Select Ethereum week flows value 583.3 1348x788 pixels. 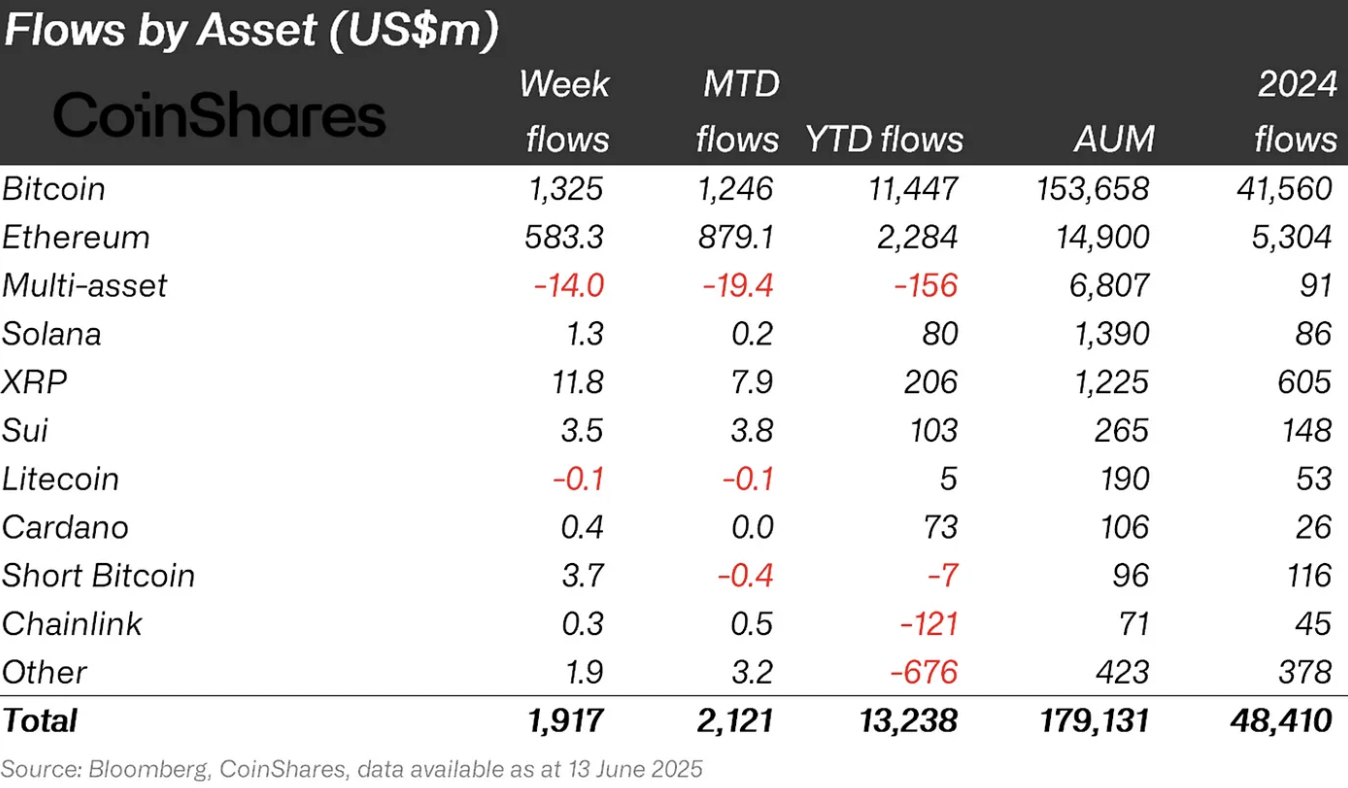(x=565, y=237)
